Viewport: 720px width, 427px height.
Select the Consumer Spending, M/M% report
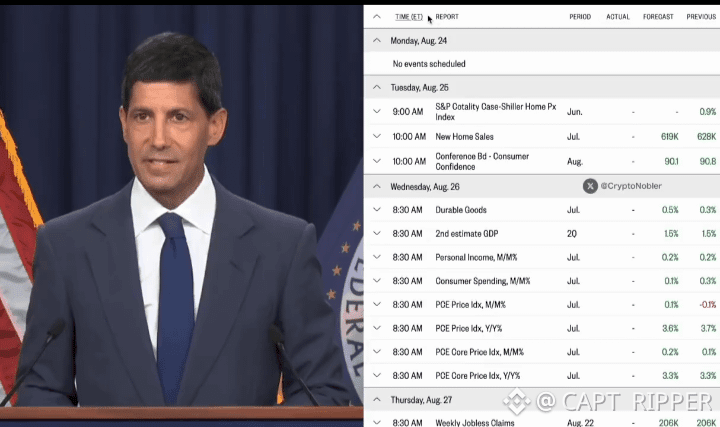pyautogui.click(x=483, y=281)
